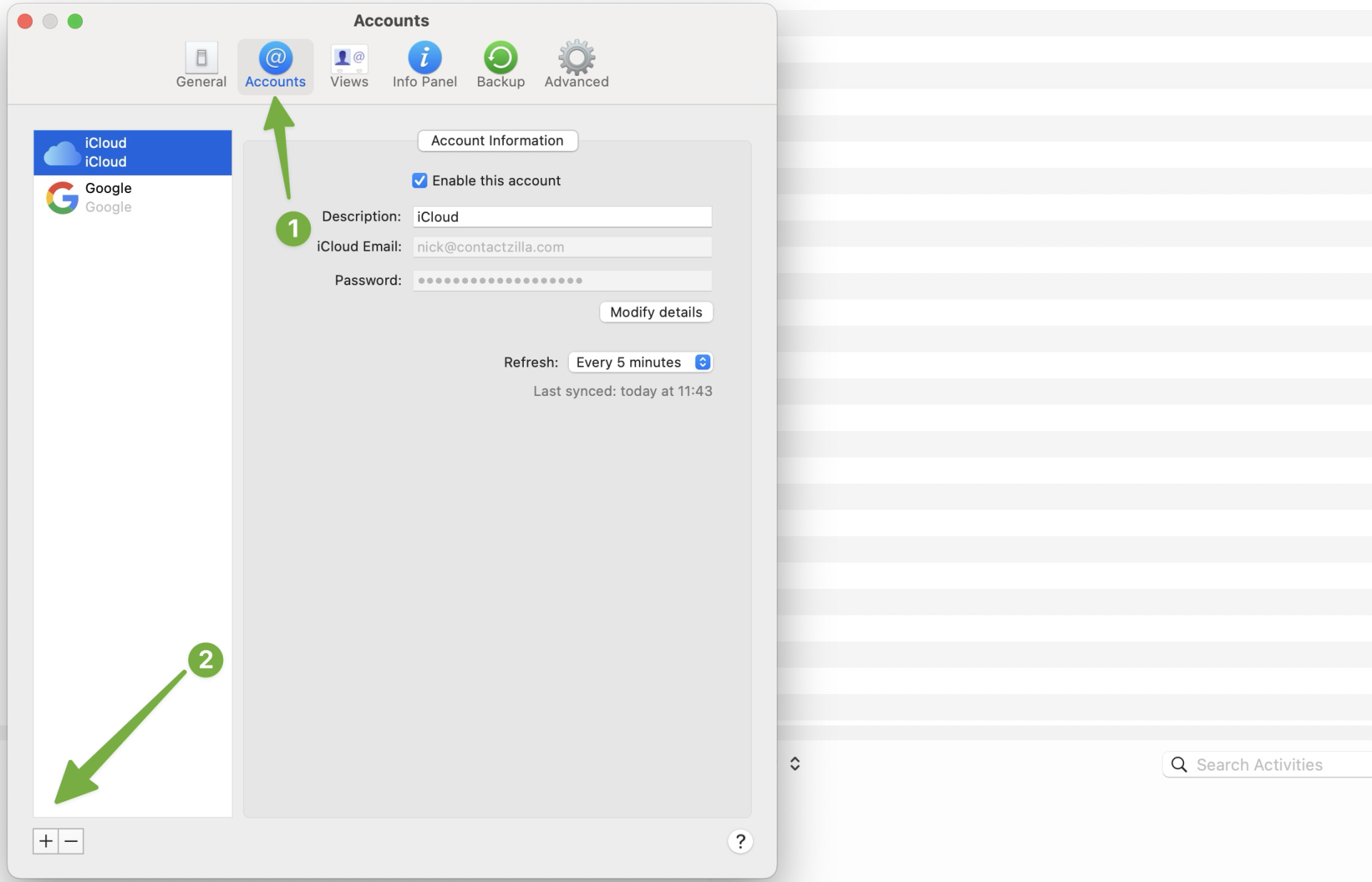Add a new account with plus button

coord(46,841)
